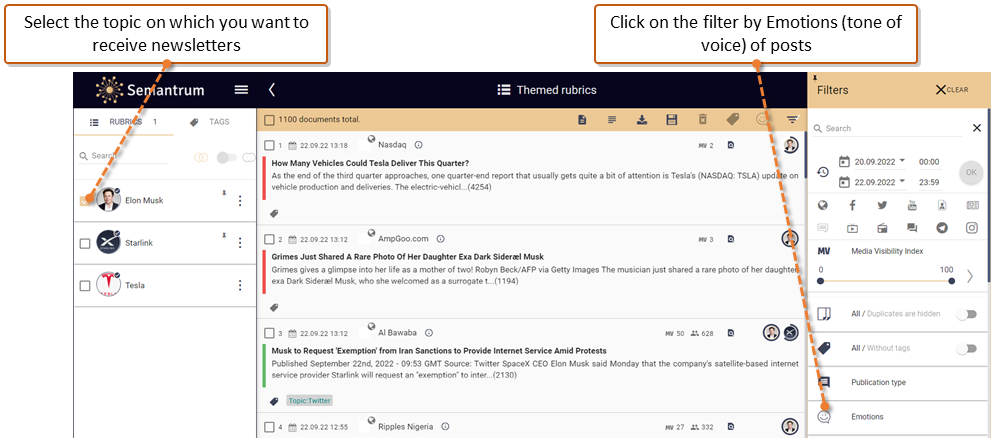Open Elon Musk rubric three-dot menu
The height and width of the screenshot is (438, 992).
240,201
